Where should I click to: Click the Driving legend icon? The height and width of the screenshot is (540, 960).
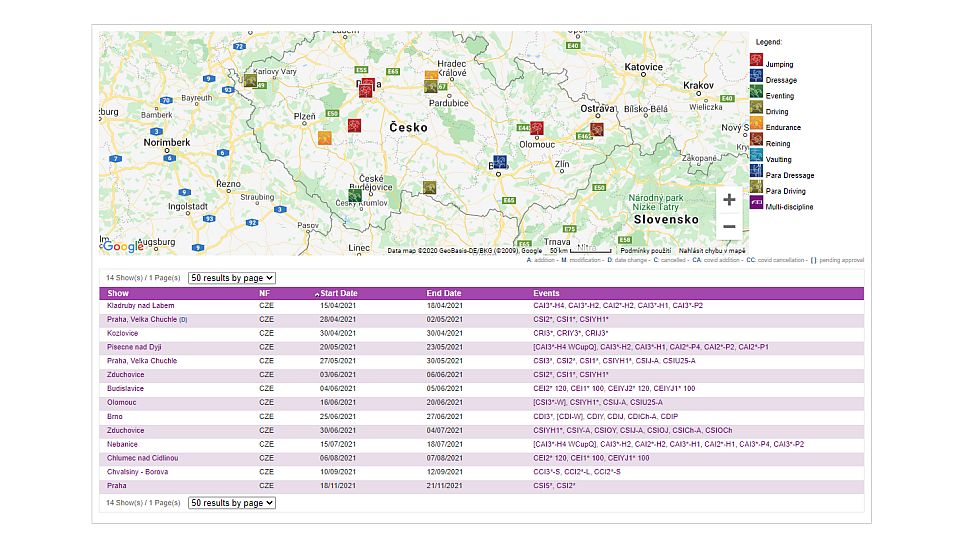756,108
